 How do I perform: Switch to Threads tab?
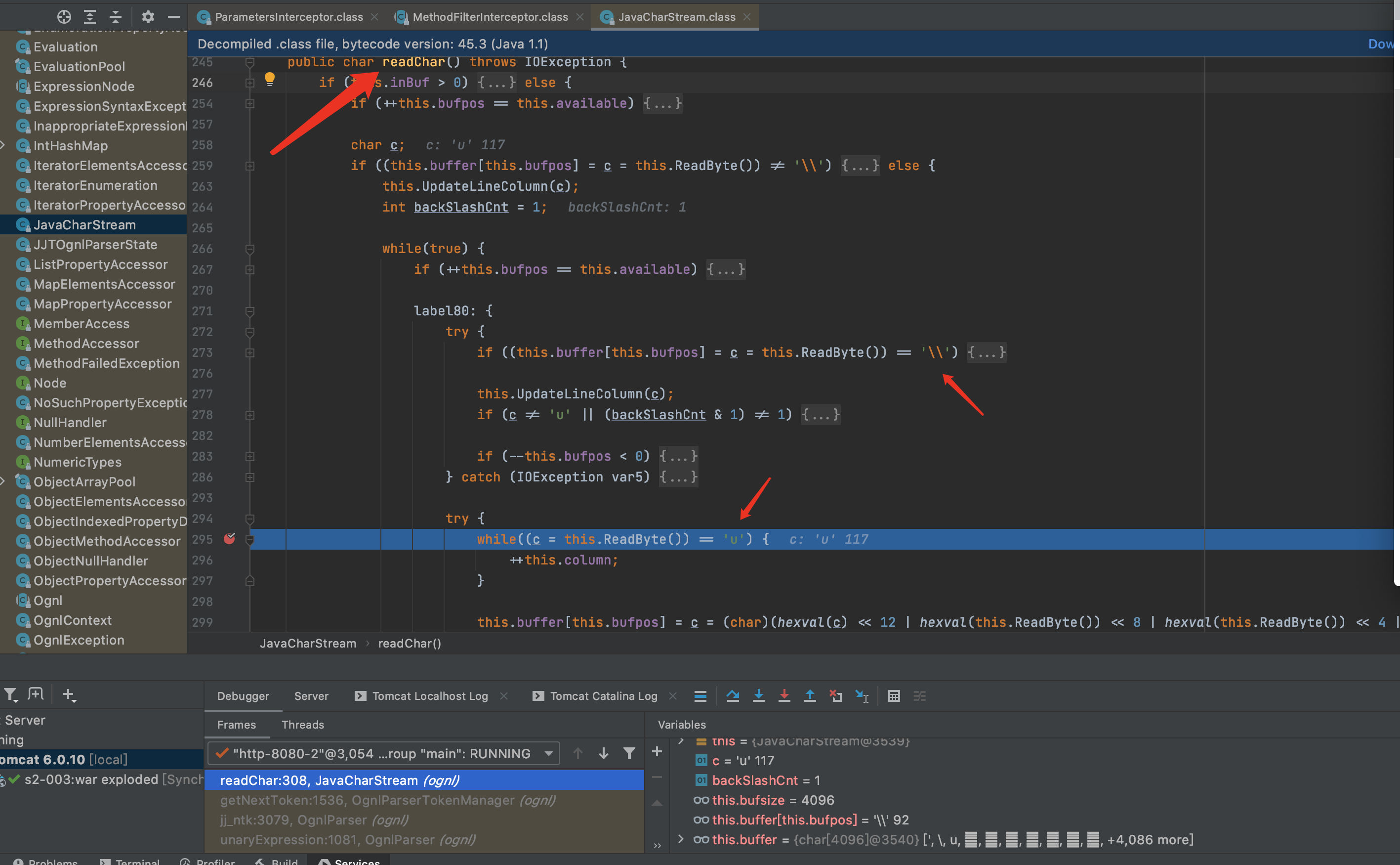(x=302, y=724)
